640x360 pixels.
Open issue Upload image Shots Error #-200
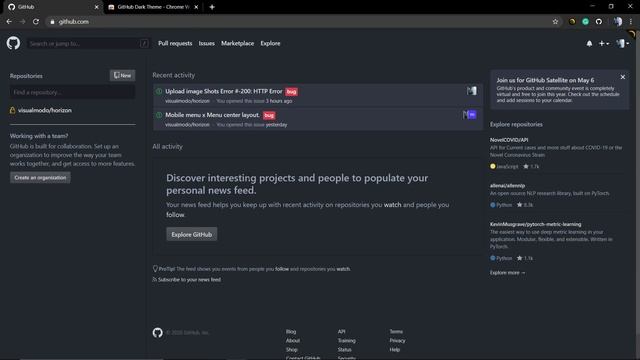pyautogui.click(x=224, y=91)
